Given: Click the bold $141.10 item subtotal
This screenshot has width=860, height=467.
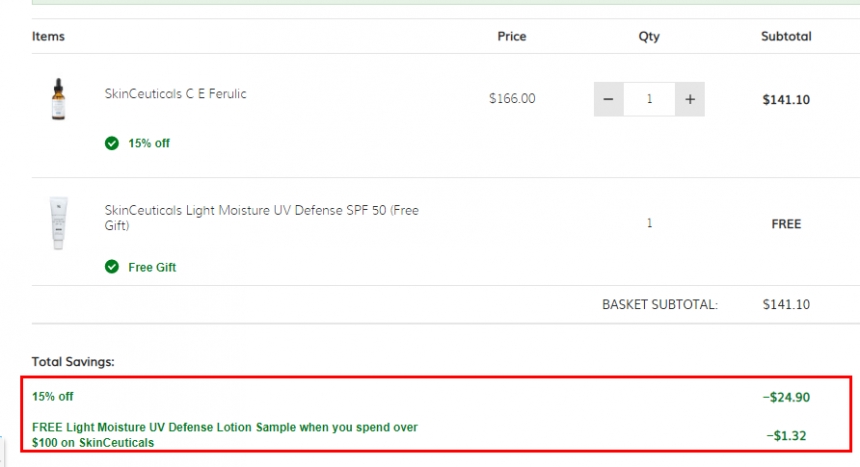Looking at the screenshot, I should [786, 99].
